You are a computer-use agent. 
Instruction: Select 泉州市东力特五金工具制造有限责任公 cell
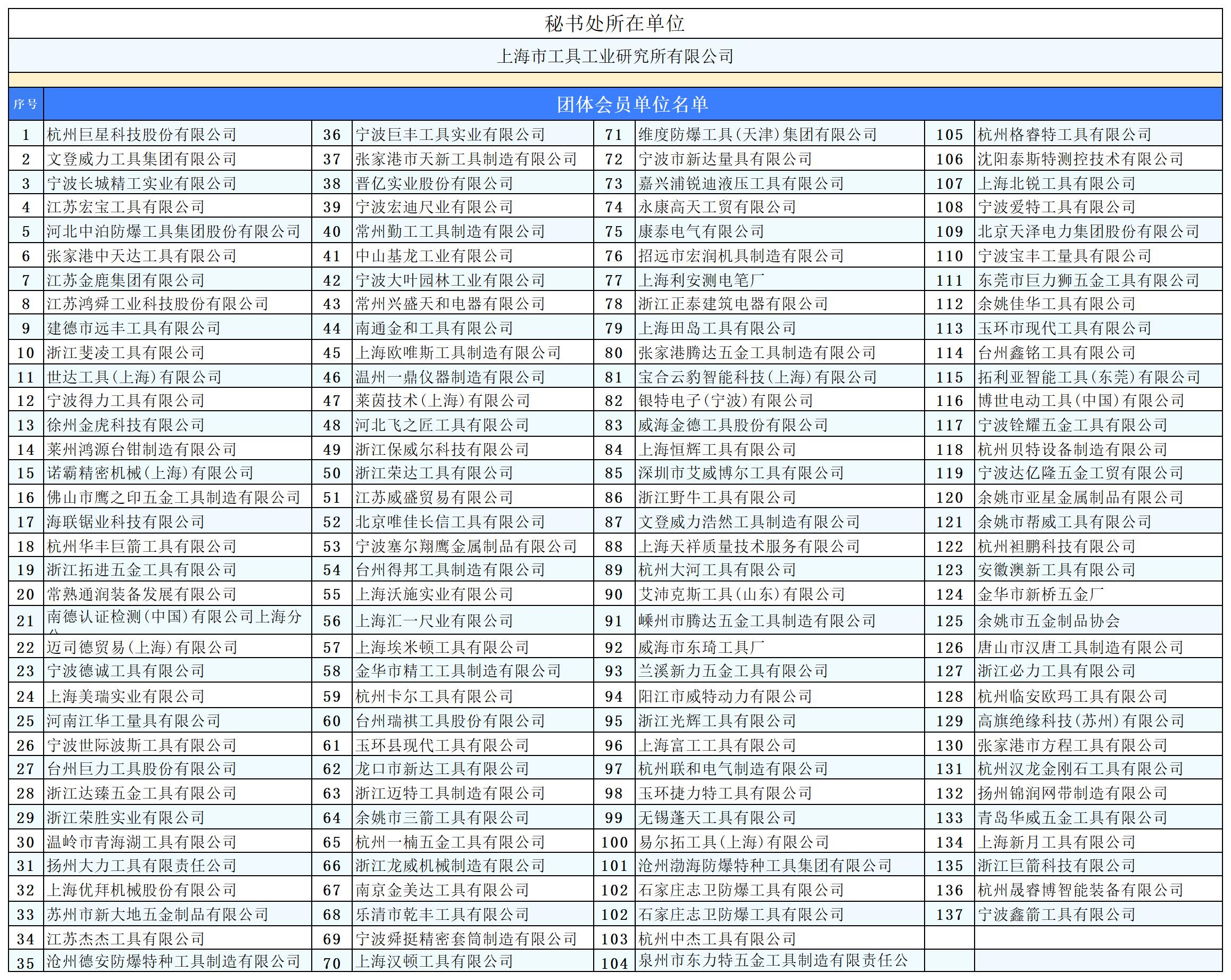pos(779,961)
